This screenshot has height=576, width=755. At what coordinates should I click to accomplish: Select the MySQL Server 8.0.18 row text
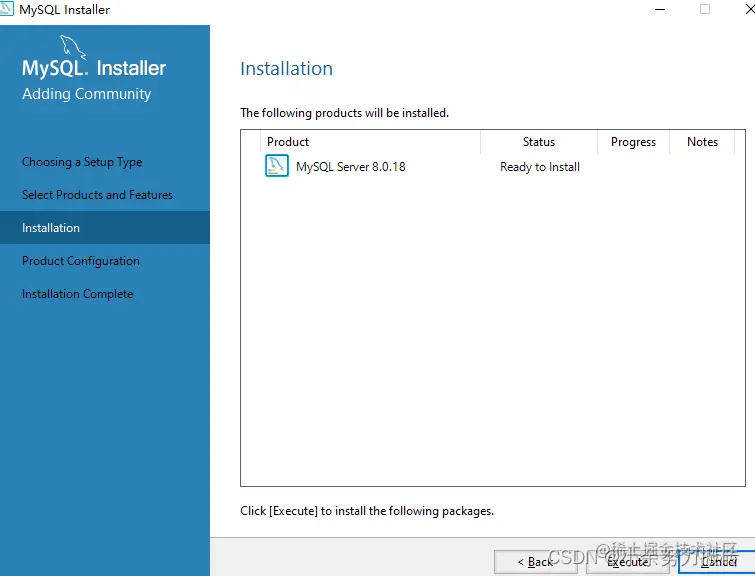click(x=351, y=167)
